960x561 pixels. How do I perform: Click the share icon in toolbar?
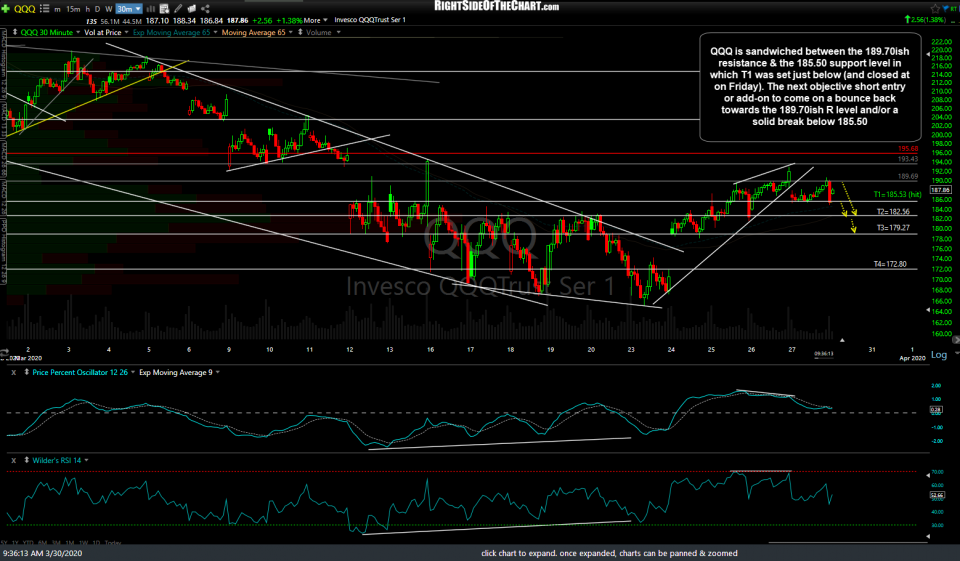pyautogui.click(x=205, y=9)
